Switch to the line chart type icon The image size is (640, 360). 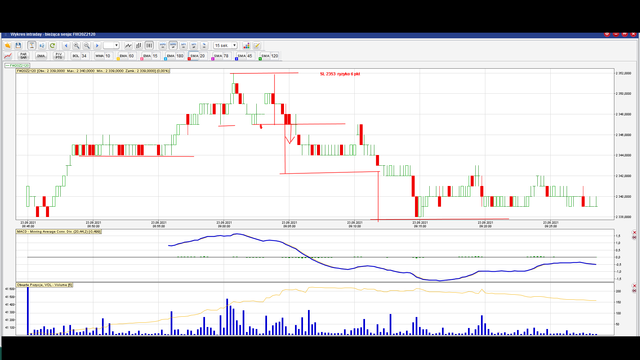(128, 46)
